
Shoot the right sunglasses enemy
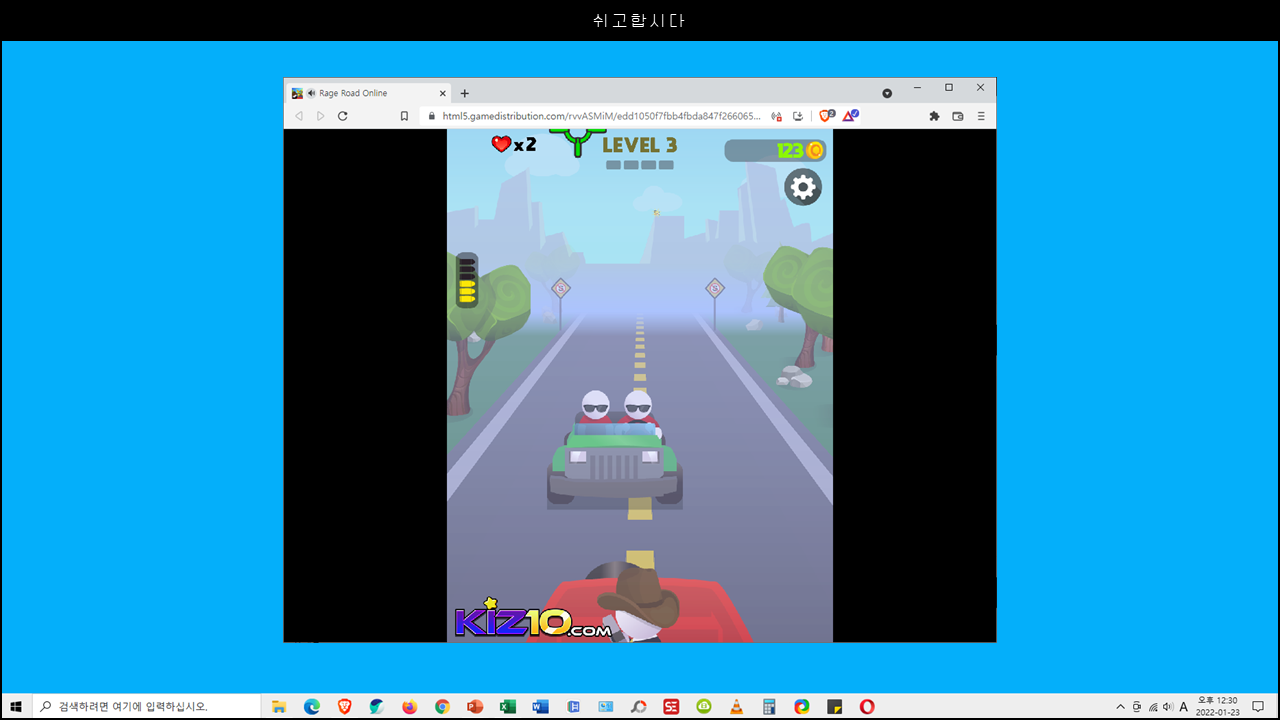pyautogui.click(x=638, y=404)
